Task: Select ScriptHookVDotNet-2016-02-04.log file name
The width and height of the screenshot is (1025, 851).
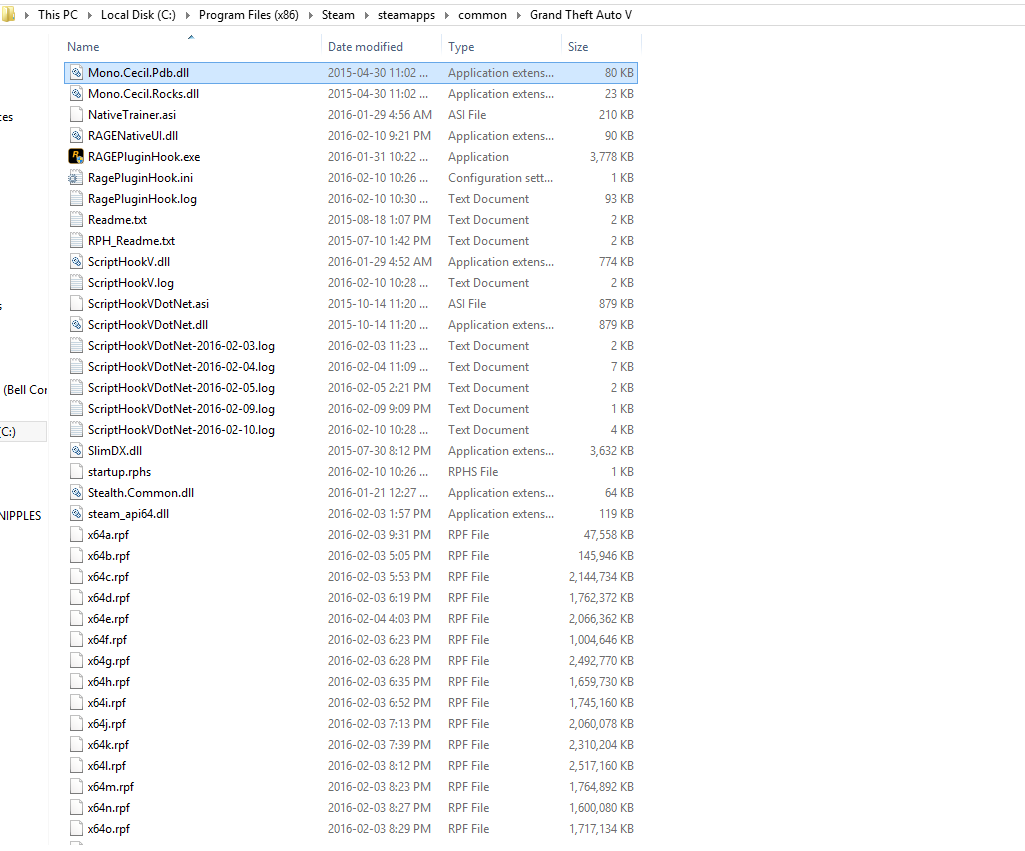Action: coord(181,367)
